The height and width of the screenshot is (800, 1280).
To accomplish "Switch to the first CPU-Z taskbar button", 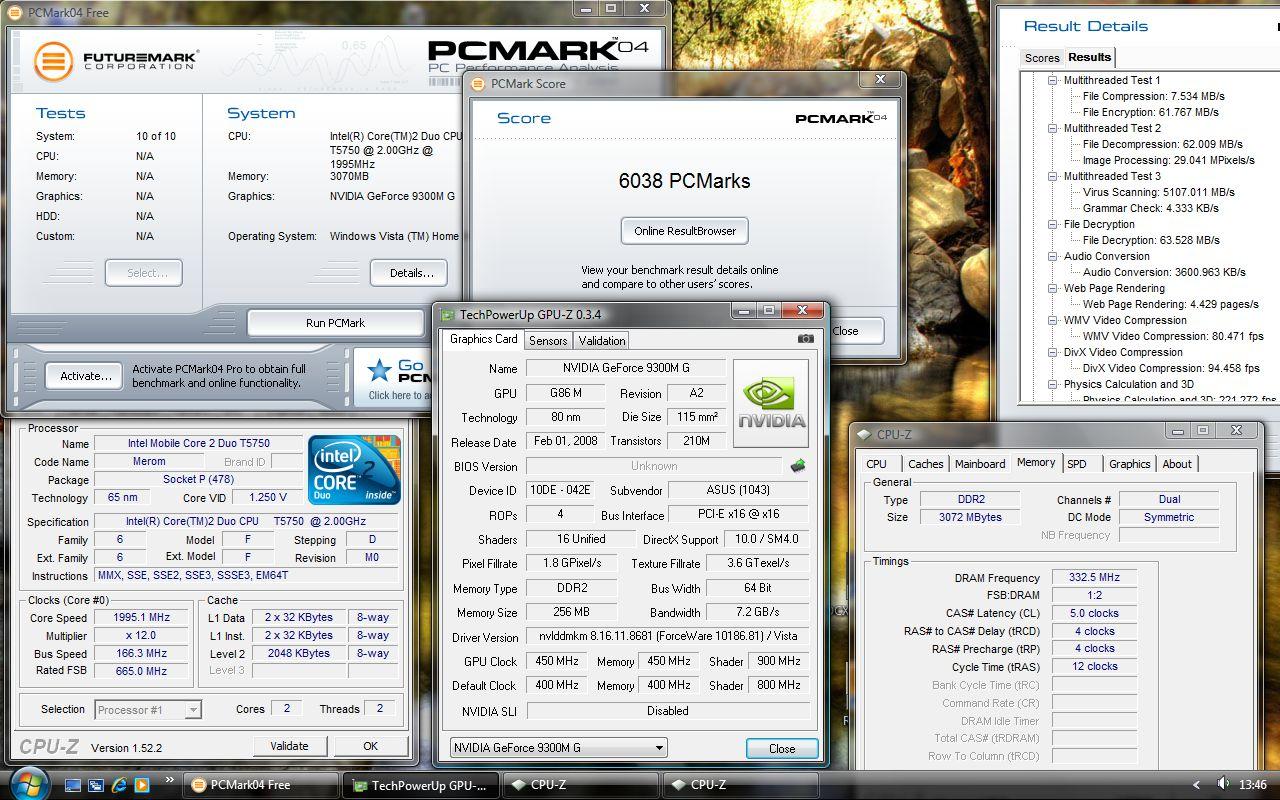I will (579, 785).
